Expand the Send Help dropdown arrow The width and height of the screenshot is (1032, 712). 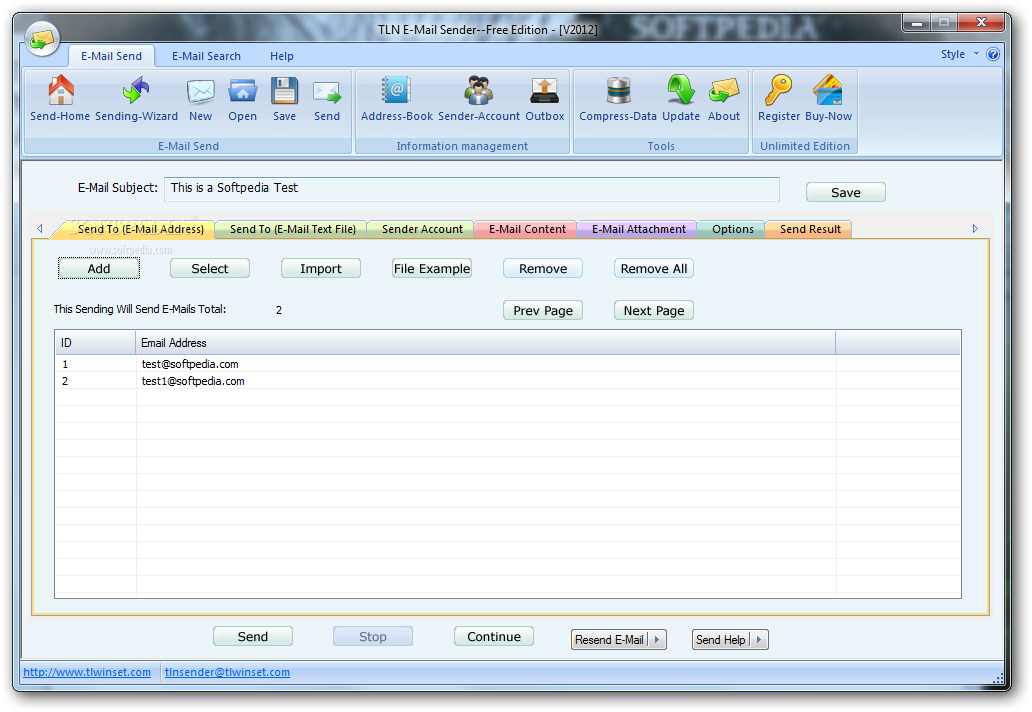(758, 640)
